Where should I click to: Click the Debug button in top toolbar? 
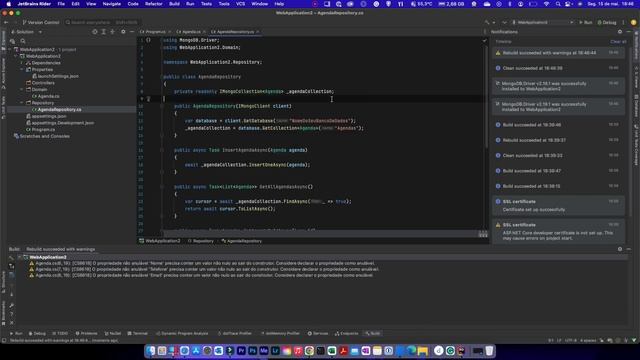pos(607,22)
